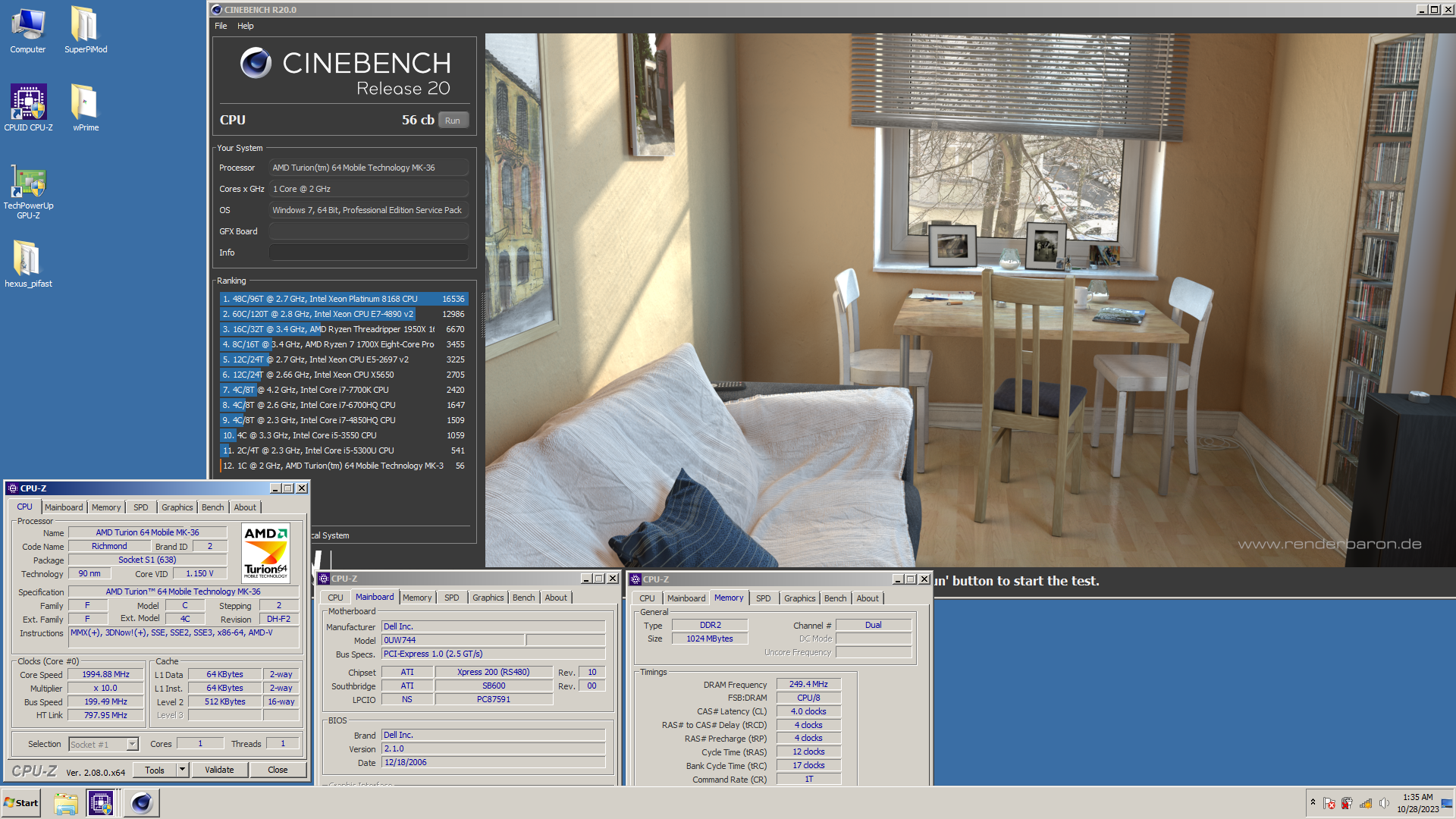This screenshot has height=819, width=1456.
Task: Select the Core i5-3550 ranking row
Action: 344,435
